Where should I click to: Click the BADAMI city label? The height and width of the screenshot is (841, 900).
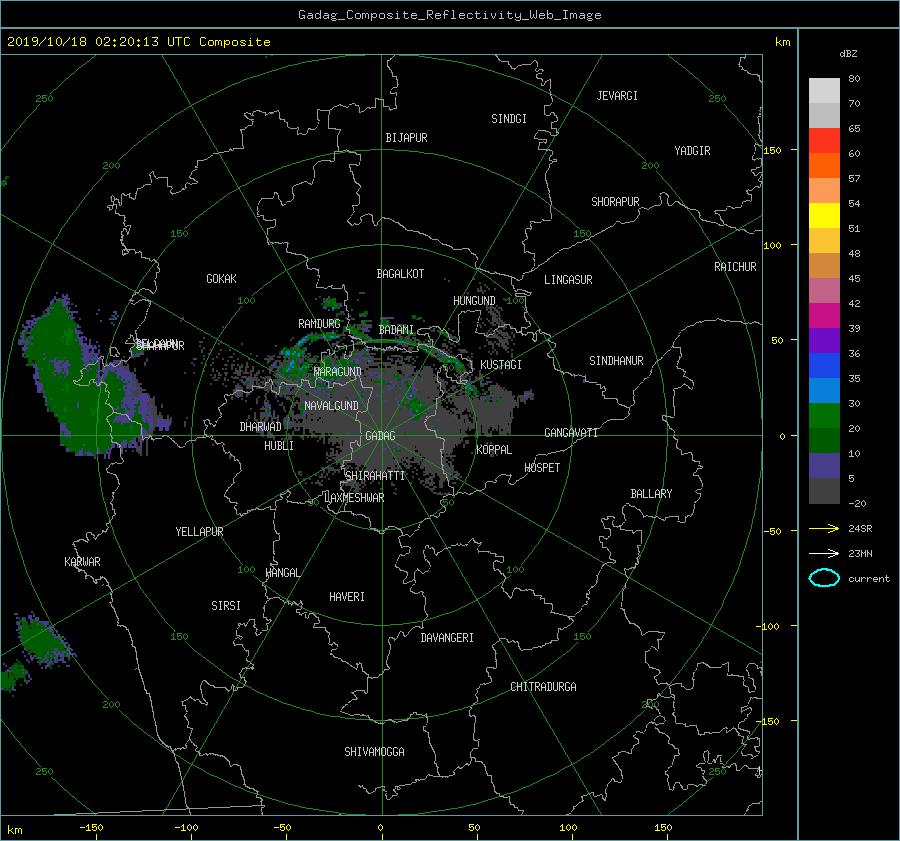(396, 330)
